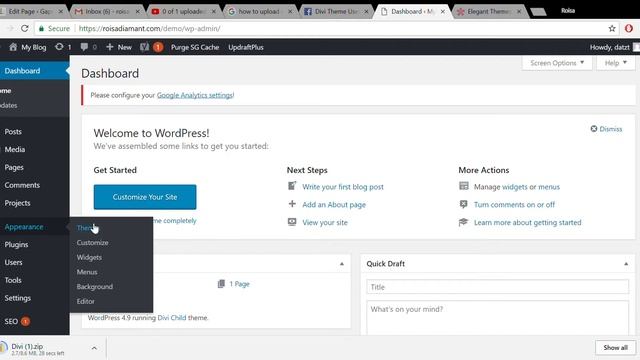Switch to the YouTube upload tab

(x=183, y=11)
